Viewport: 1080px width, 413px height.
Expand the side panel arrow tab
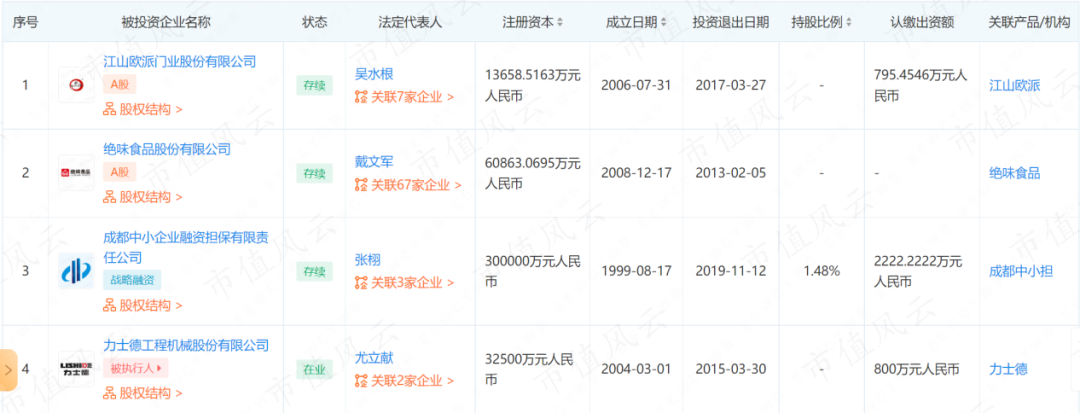tap(8, 370)
